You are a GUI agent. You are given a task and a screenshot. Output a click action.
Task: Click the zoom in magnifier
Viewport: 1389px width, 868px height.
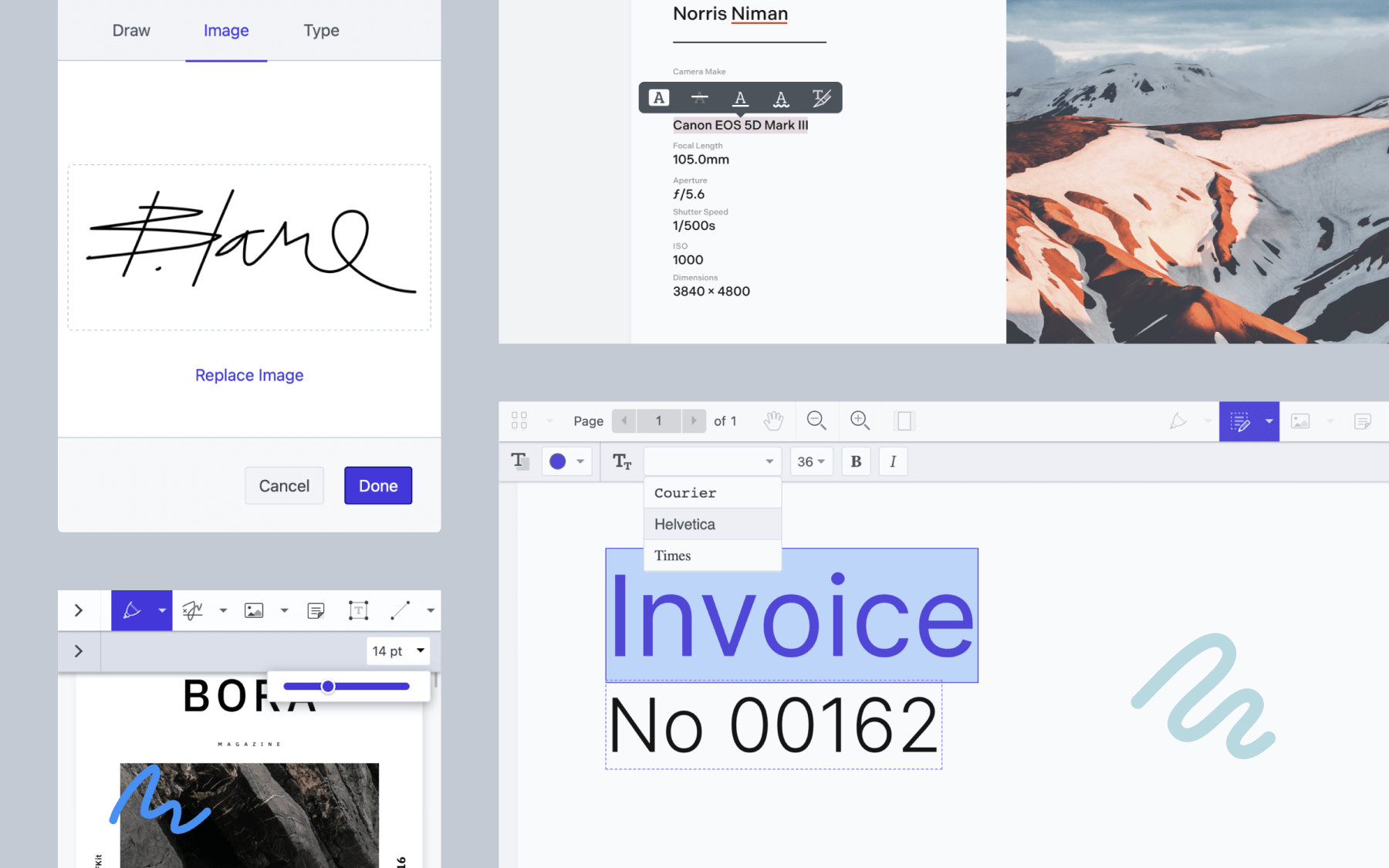pos(860,420)
